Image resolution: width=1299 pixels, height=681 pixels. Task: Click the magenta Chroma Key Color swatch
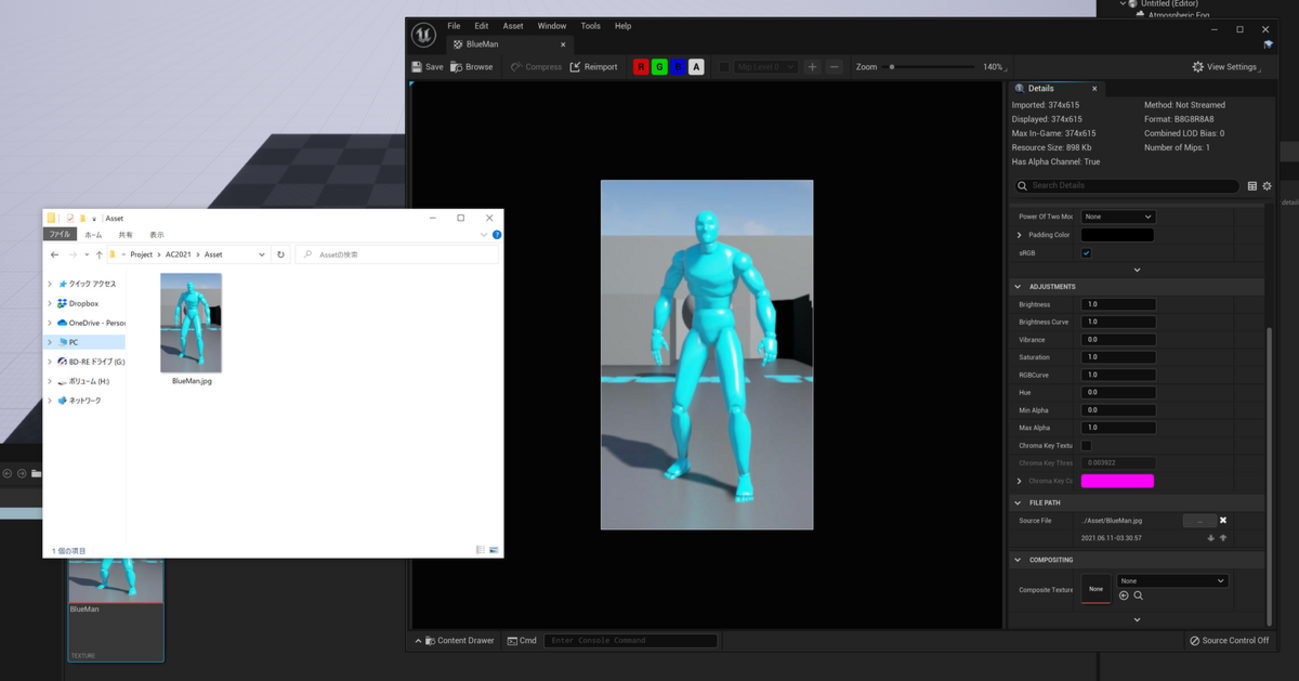(1117, 481)
